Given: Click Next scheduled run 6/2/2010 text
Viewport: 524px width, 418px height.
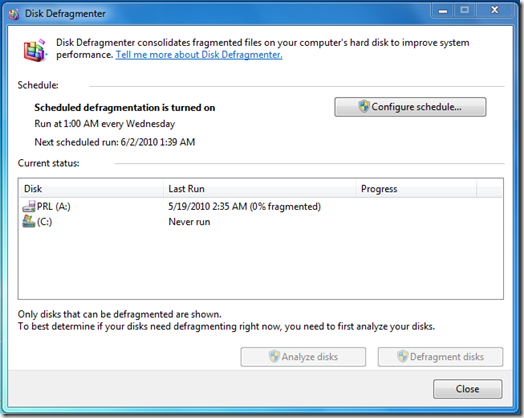Looking at the screenshot, I should [x=115, y=142].
